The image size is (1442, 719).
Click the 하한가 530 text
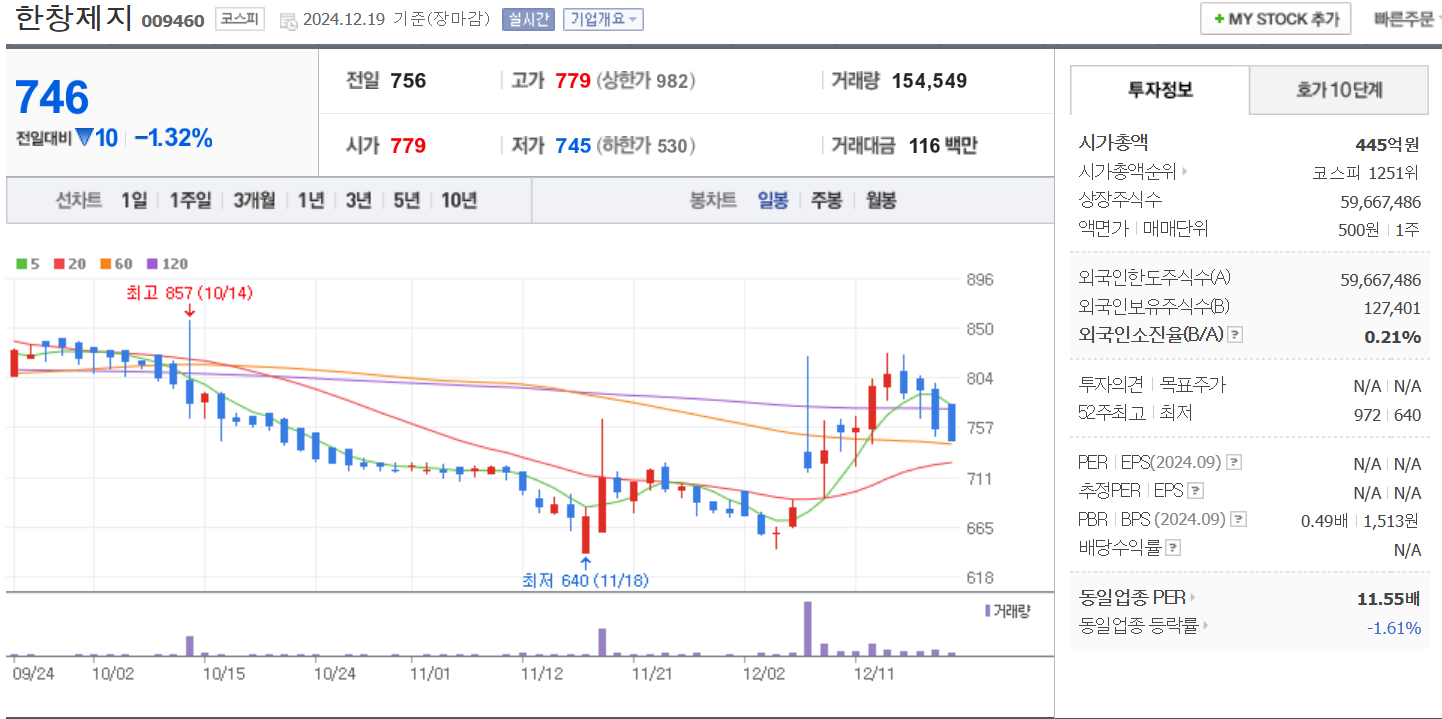(x=645, y=146)
